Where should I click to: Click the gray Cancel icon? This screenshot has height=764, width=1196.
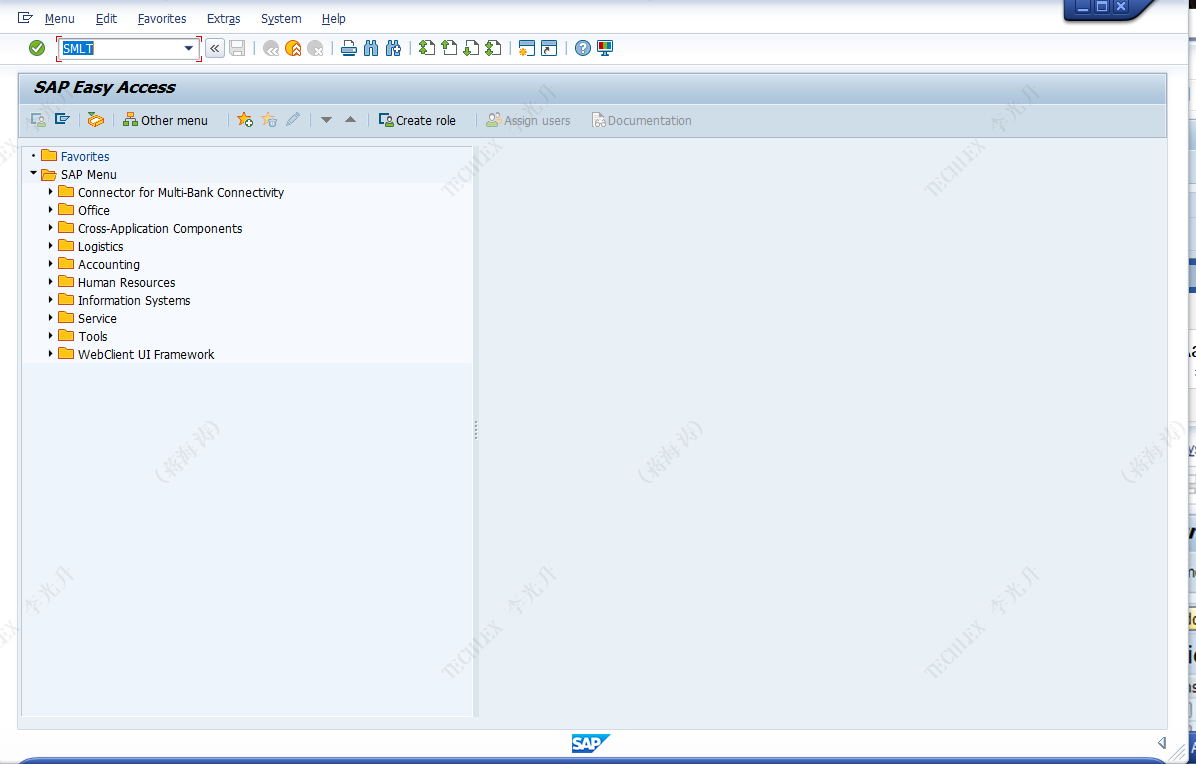click(x=315, y=49)
